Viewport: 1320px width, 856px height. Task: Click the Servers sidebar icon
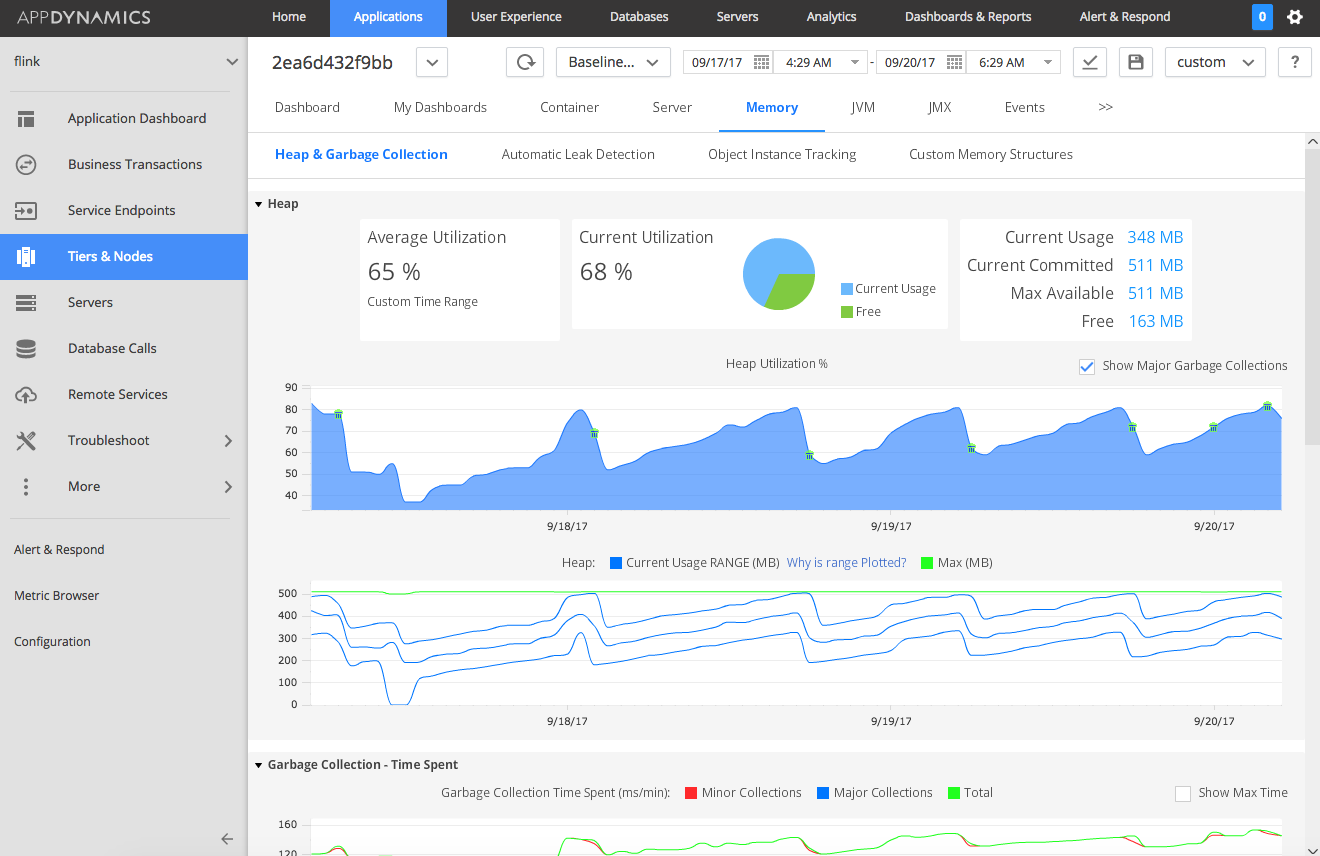point(26,303)
